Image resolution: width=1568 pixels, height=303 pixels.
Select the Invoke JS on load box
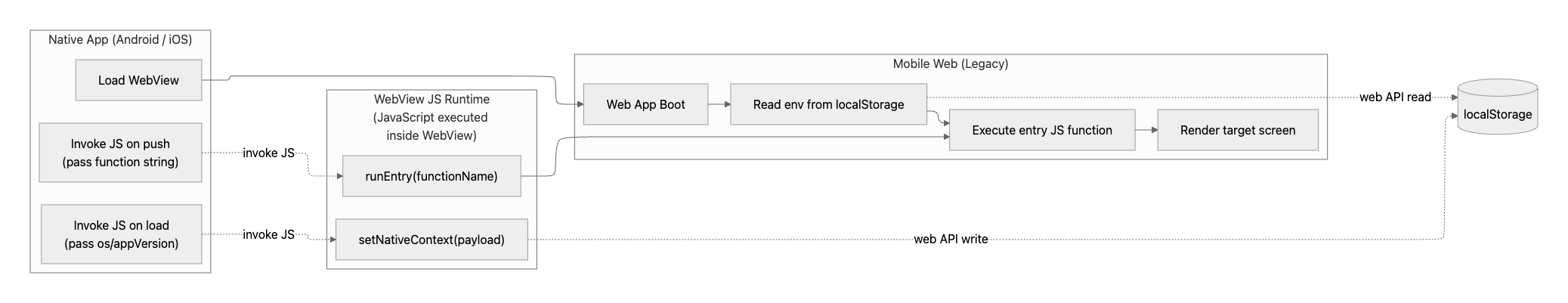click(x=121, y=234)
